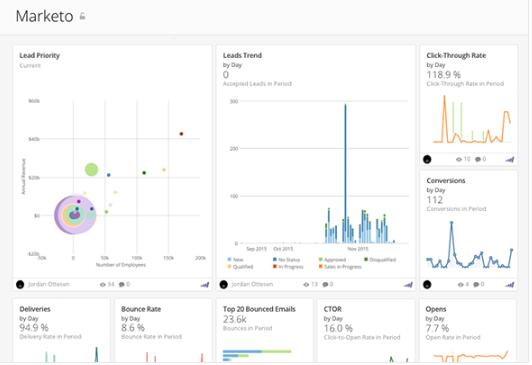532x365 pixels.
Task: Click the chart type icon on Lead Priority card
Action: coord(205,285)
